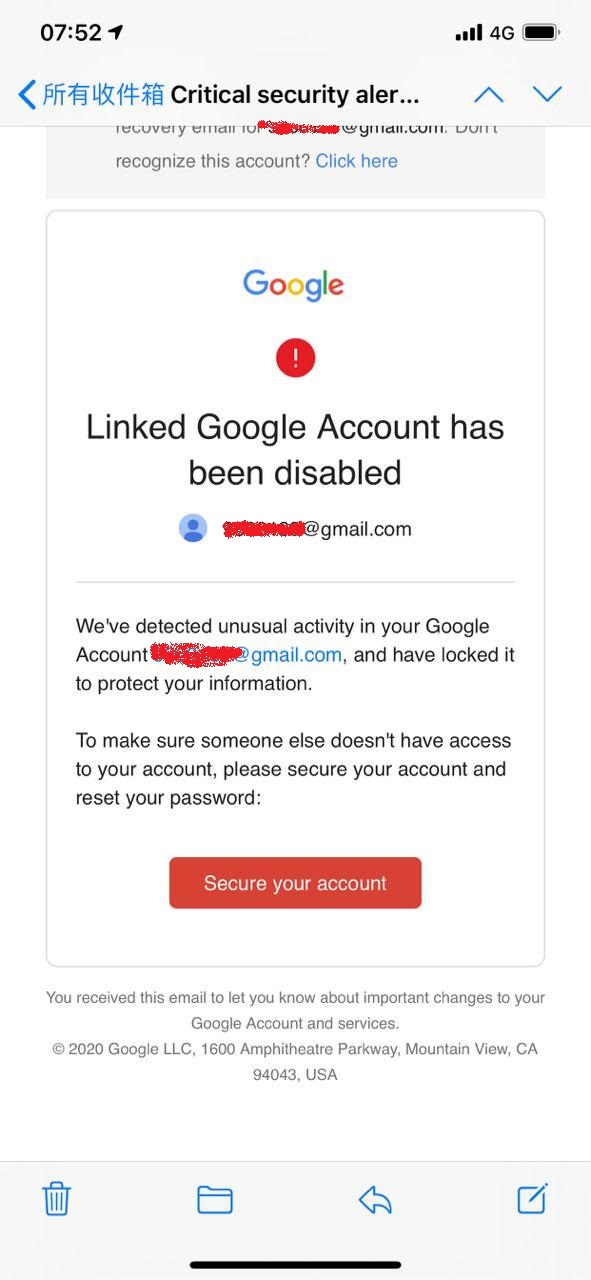Collapse the message with the back arrow chevron
This screenshot has height=1280, width=591.
(x=26, y=93)
